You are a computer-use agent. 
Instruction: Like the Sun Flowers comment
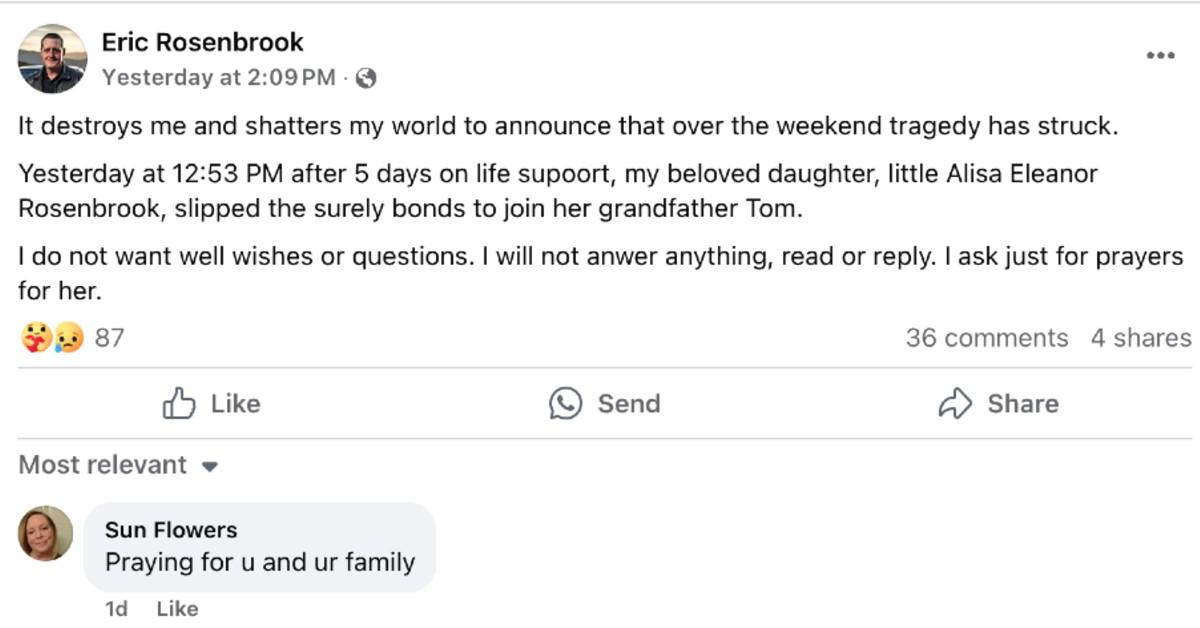(177, 609)
